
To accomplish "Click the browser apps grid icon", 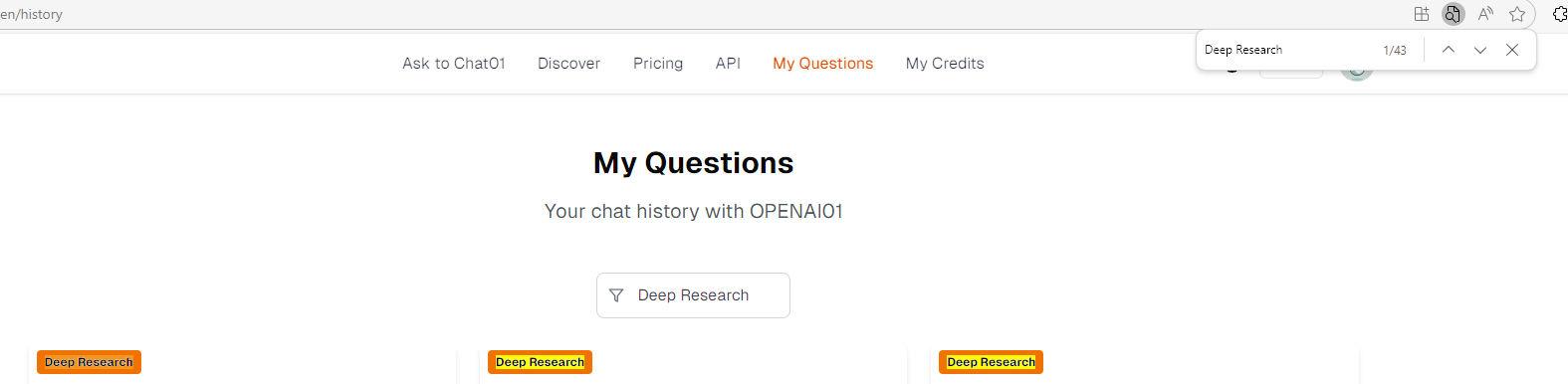I will coord(1422,14).
